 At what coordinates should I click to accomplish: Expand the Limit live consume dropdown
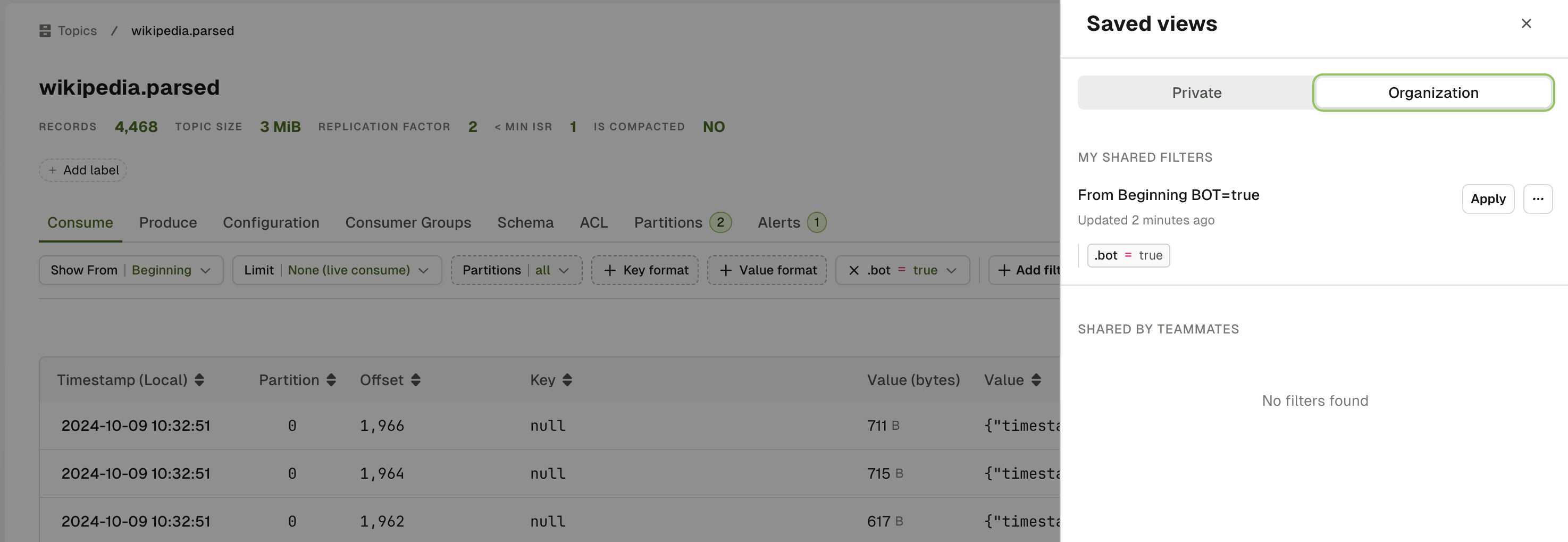pyautogui.click(x=337, y=270)
